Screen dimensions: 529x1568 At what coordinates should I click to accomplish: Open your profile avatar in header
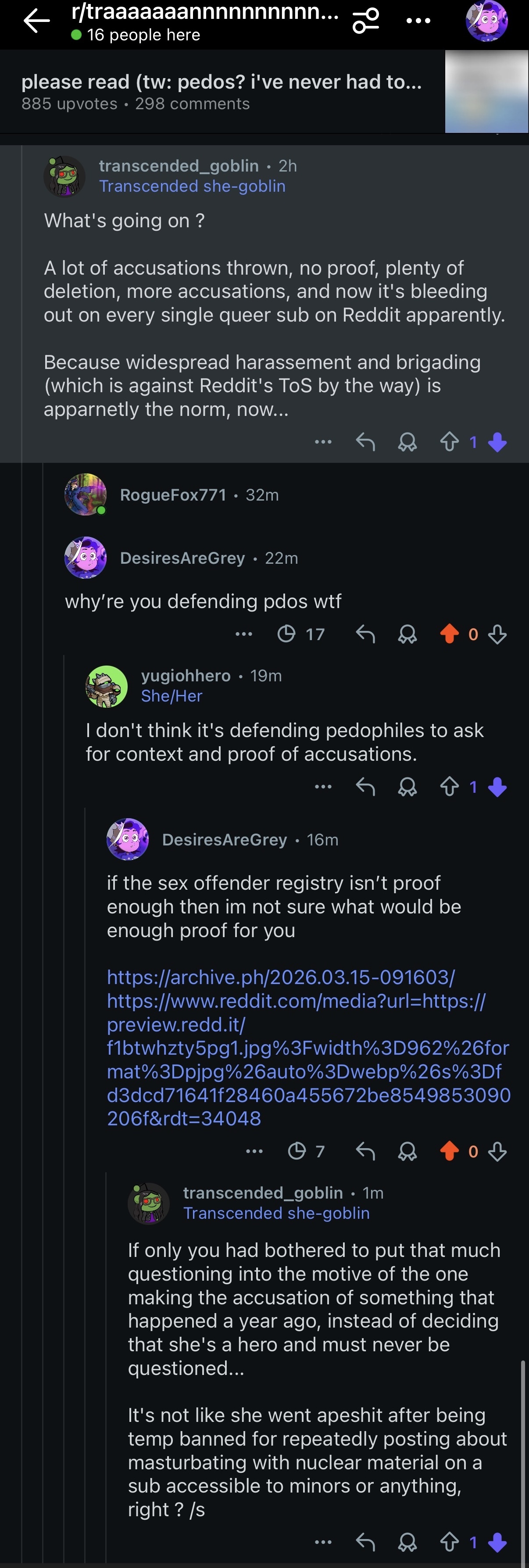486,21
